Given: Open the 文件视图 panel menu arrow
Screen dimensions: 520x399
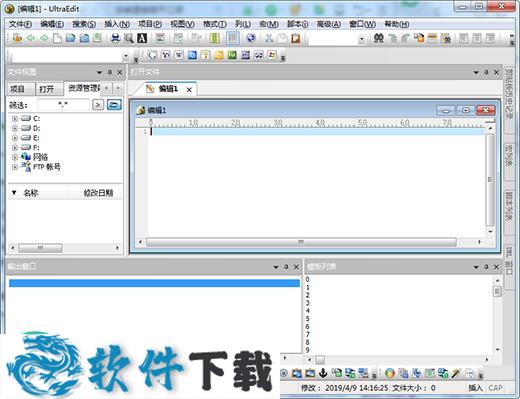Looking at the screenshot, I should 99,72.
